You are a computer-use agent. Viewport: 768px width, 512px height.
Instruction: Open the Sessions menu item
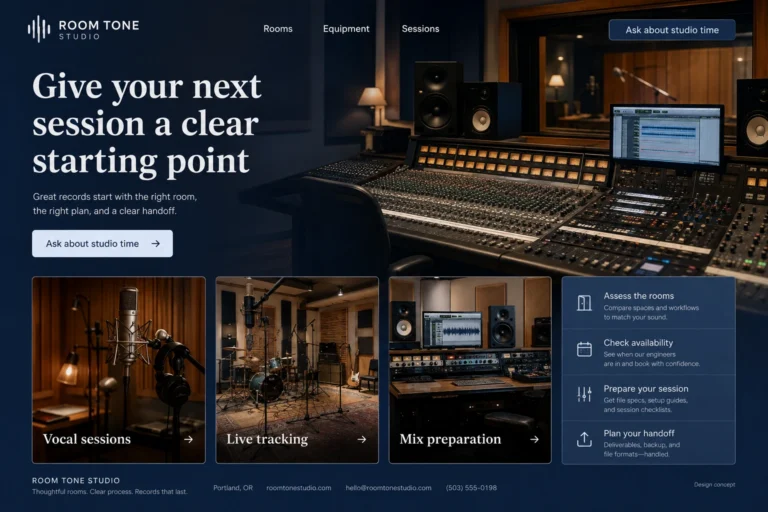coord(420,29)
